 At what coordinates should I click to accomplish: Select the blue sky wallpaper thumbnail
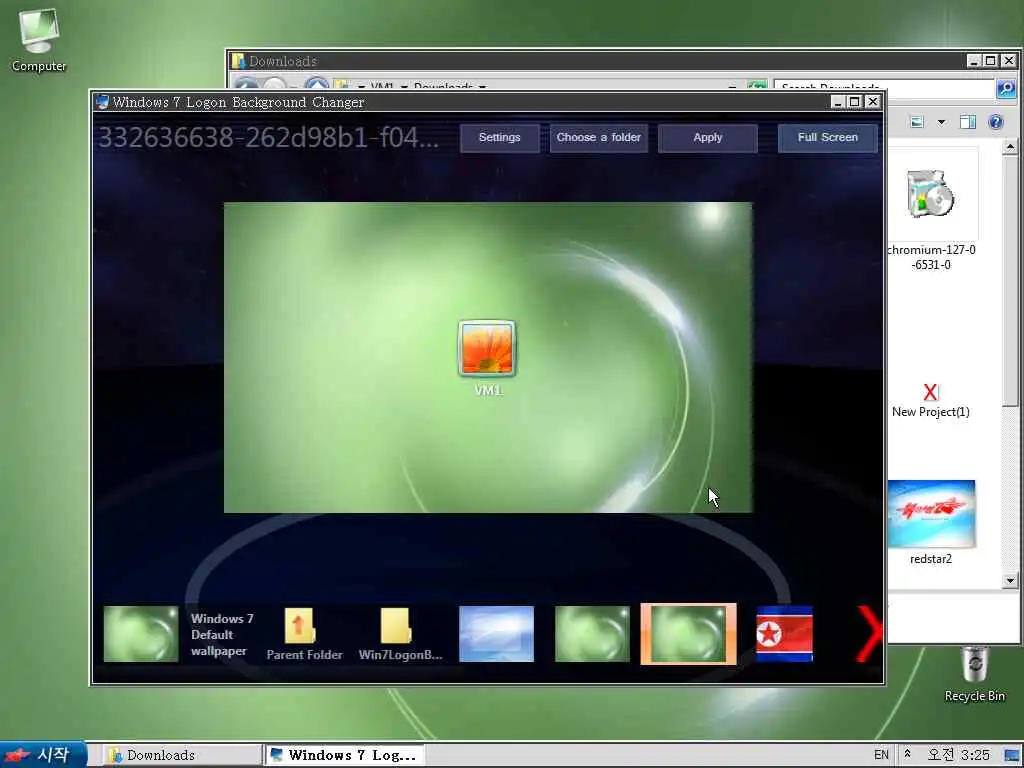(x=496, y=634)
